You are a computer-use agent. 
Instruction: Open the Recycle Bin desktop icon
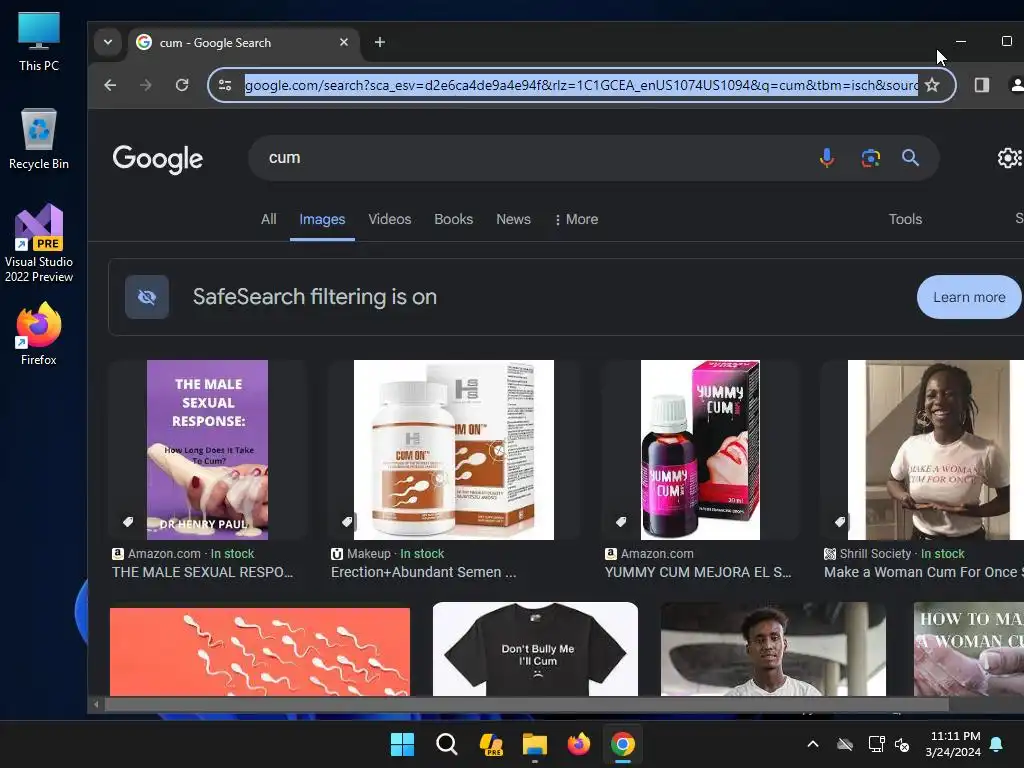[39, 139]
